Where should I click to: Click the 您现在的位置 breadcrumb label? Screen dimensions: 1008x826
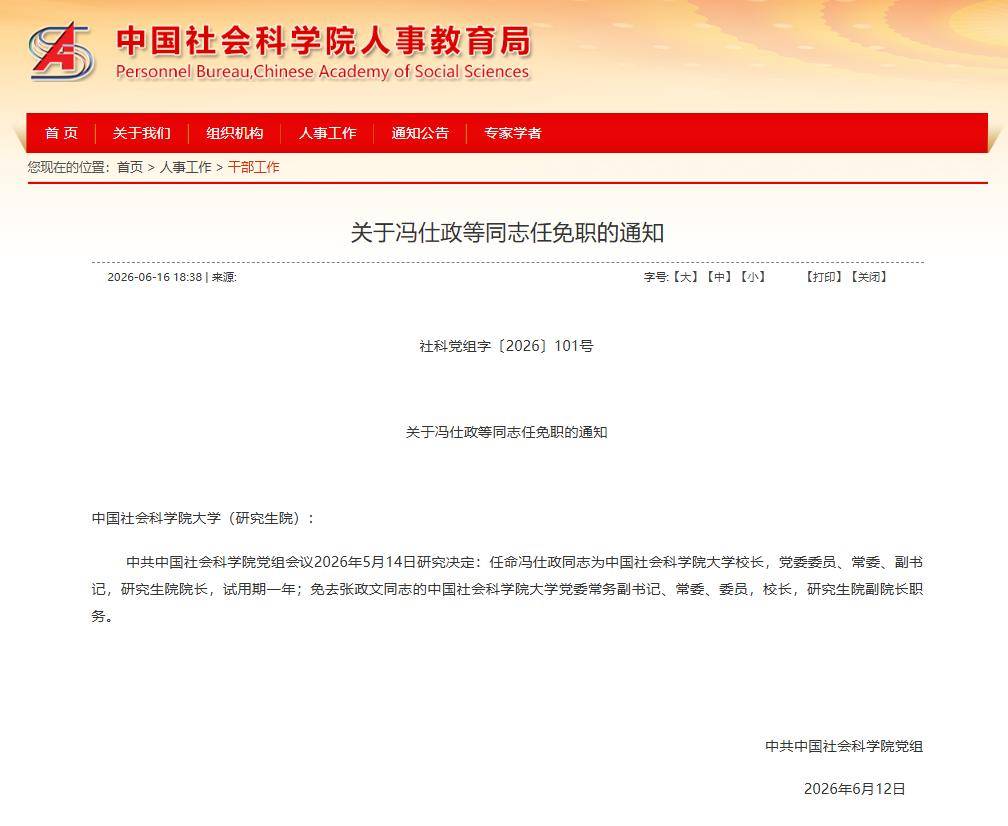68,167
